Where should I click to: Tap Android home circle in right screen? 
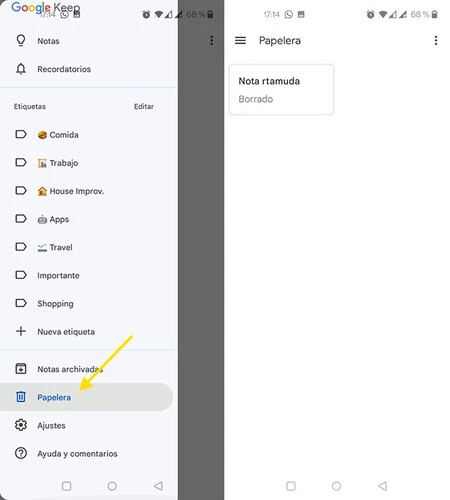(x=336, y=486)
